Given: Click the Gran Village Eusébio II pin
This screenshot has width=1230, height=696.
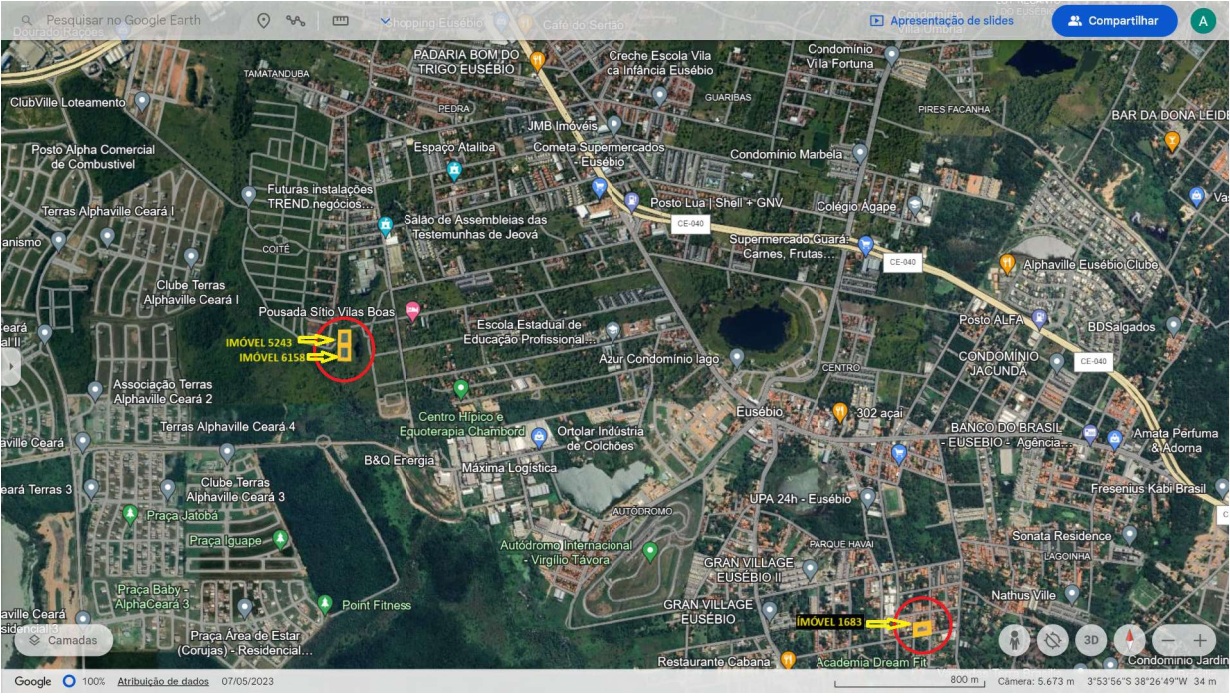Looking at the screenshot, I should click(x=809, y=569).
